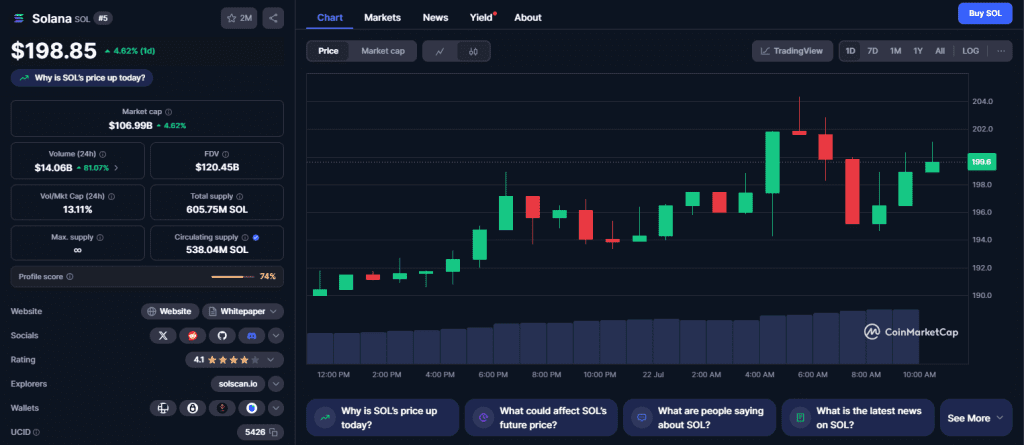This screenshot has height=445, width=1024.
Task: Click the Buy SOL button
Action: (985, 14)
